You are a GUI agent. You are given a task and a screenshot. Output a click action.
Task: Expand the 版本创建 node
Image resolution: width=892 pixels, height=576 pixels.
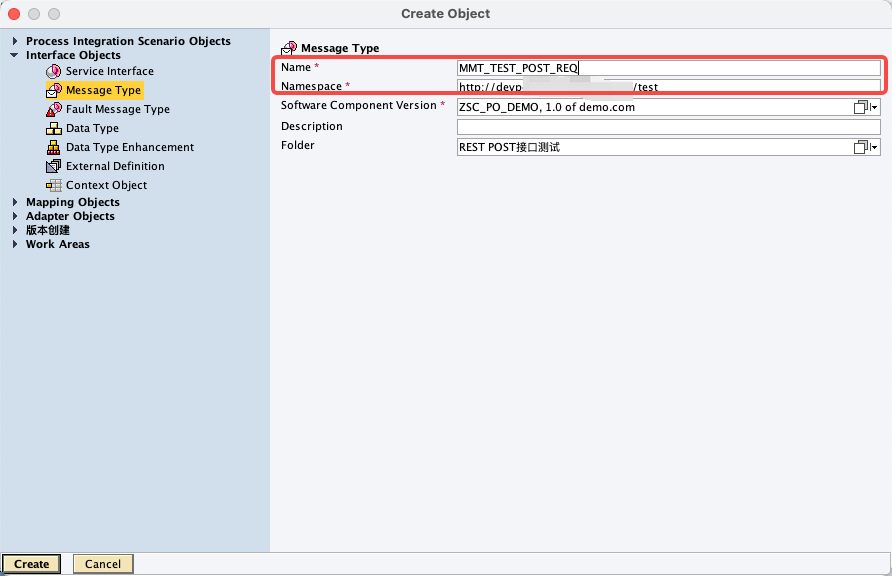click(x=15, y=230)
